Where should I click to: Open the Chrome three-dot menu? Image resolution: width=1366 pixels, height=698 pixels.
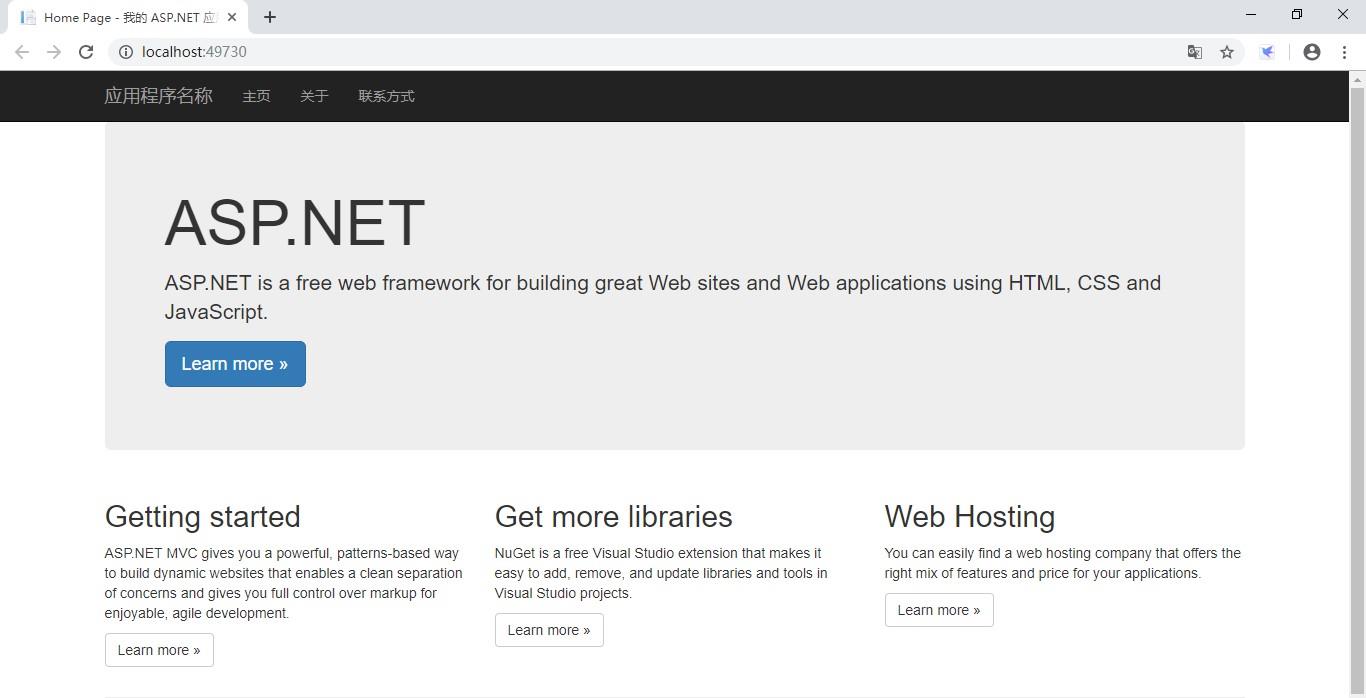[x=1344, y=52]
